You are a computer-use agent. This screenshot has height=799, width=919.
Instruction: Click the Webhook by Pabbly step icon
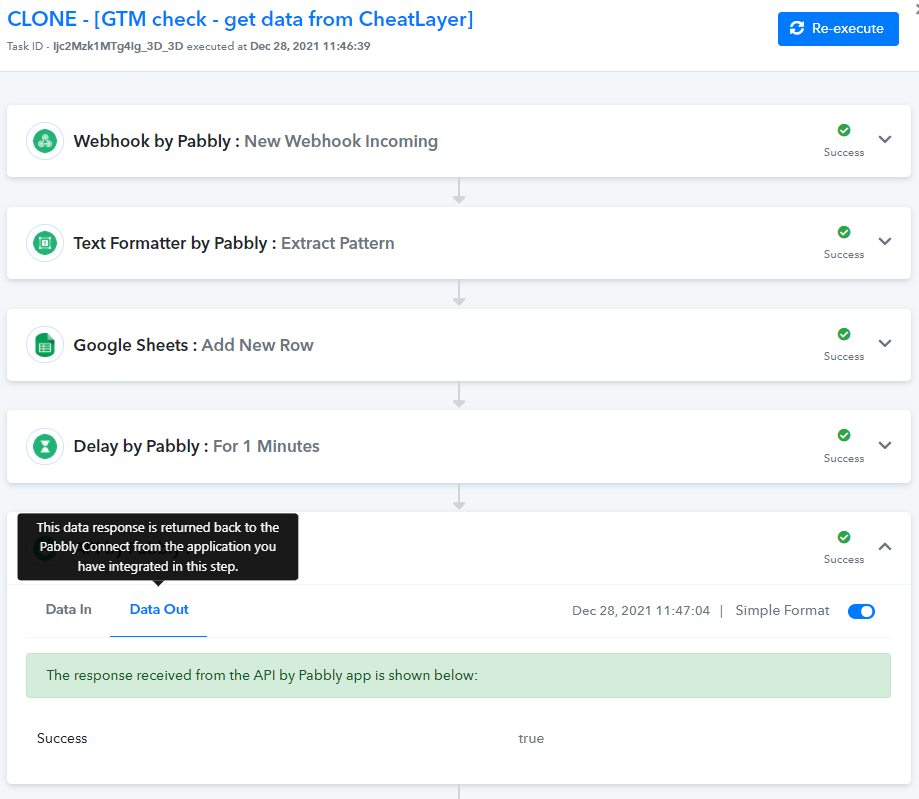(x=44, y=141)
